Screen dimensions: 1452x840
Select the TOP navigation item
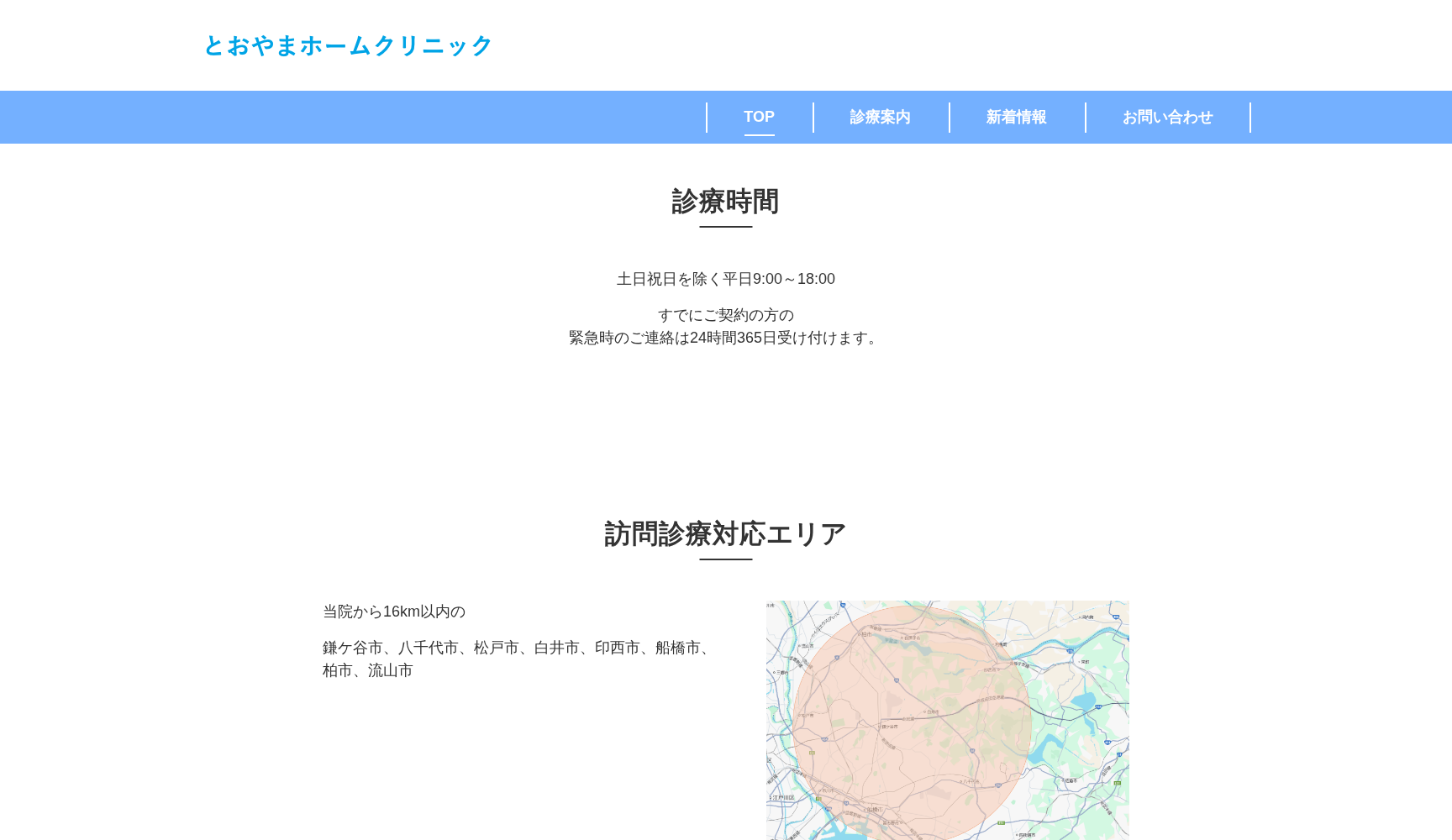759,117
